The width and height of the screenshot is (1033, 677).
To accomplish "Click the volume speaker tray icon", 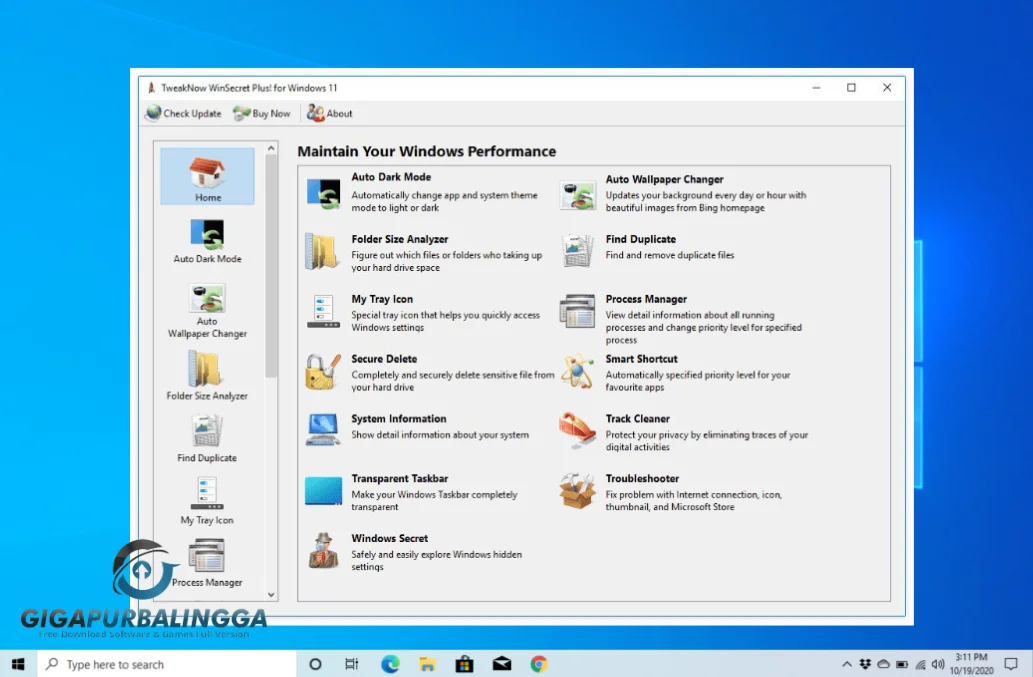I will coord(938,664).
